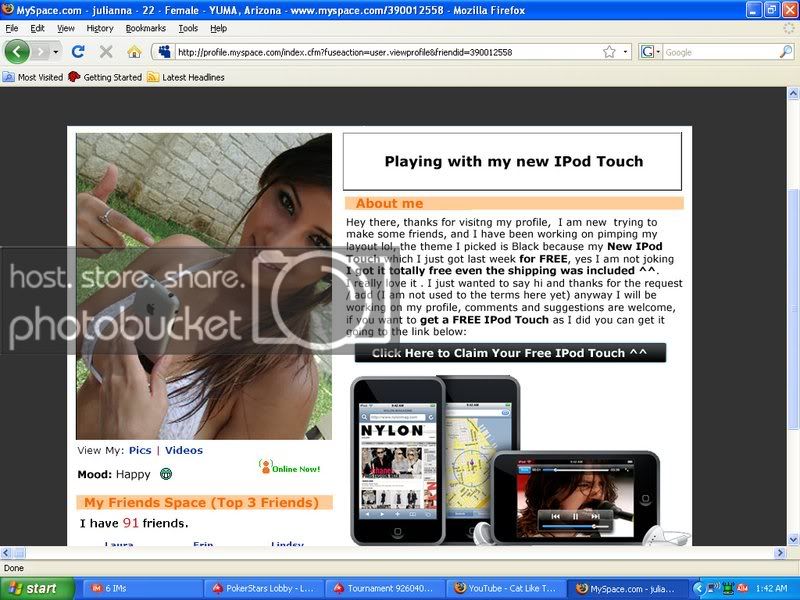The height and width of the screenshot is (600, 800).
Task: Click the iPod Touch devices image
Action: coord(519,461)
